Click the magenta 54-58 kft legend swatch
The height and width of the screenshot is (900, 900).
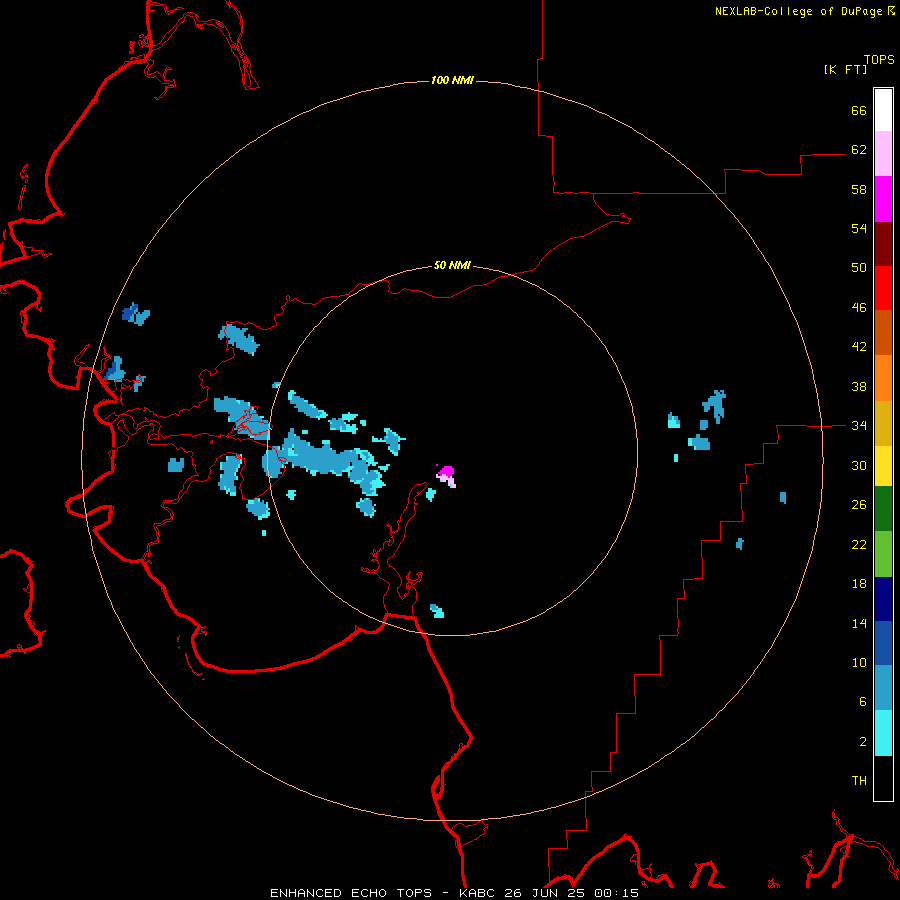click(x=883, y=199)
